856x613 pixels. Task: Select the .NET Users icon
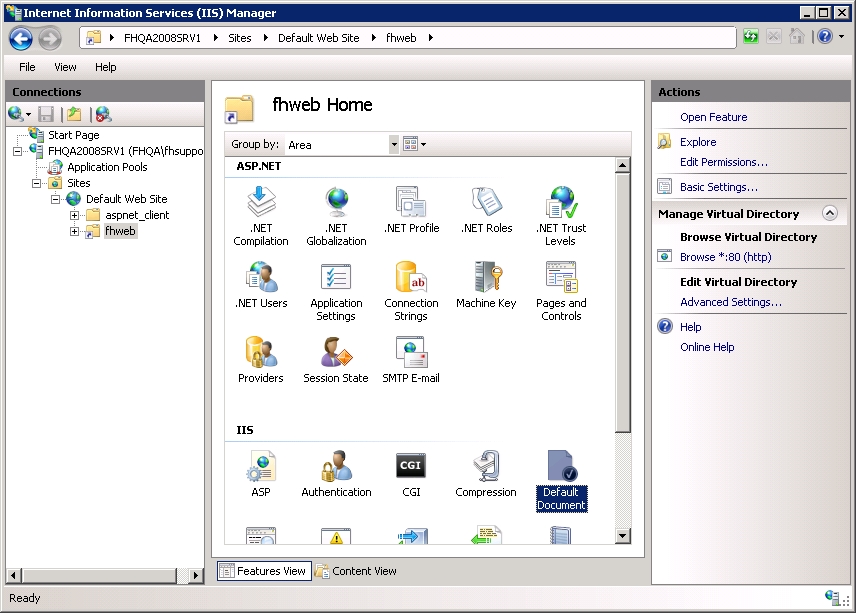261,285
